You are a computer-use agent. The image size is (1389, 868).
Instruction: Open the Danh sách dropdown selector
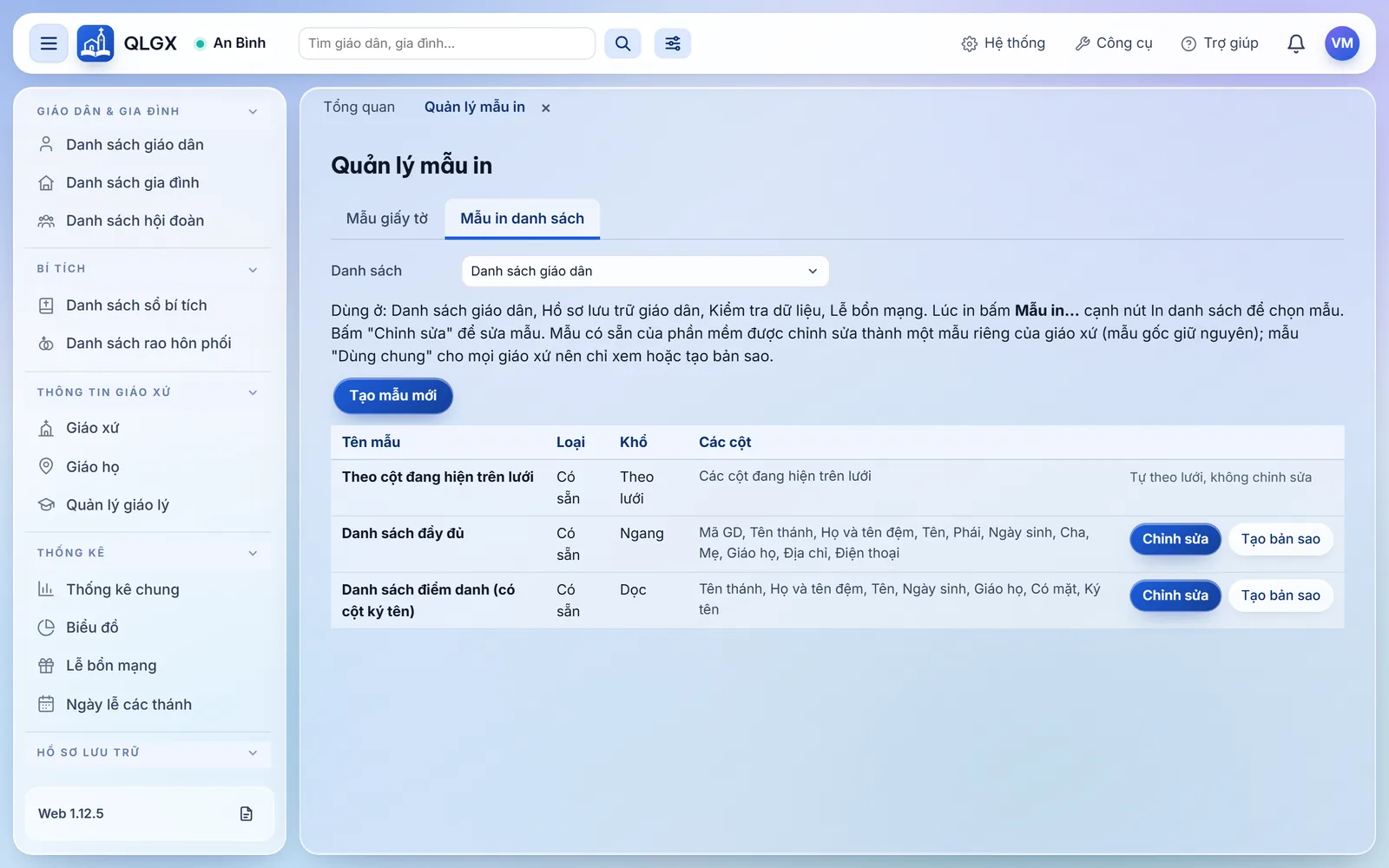pos(645,271)
